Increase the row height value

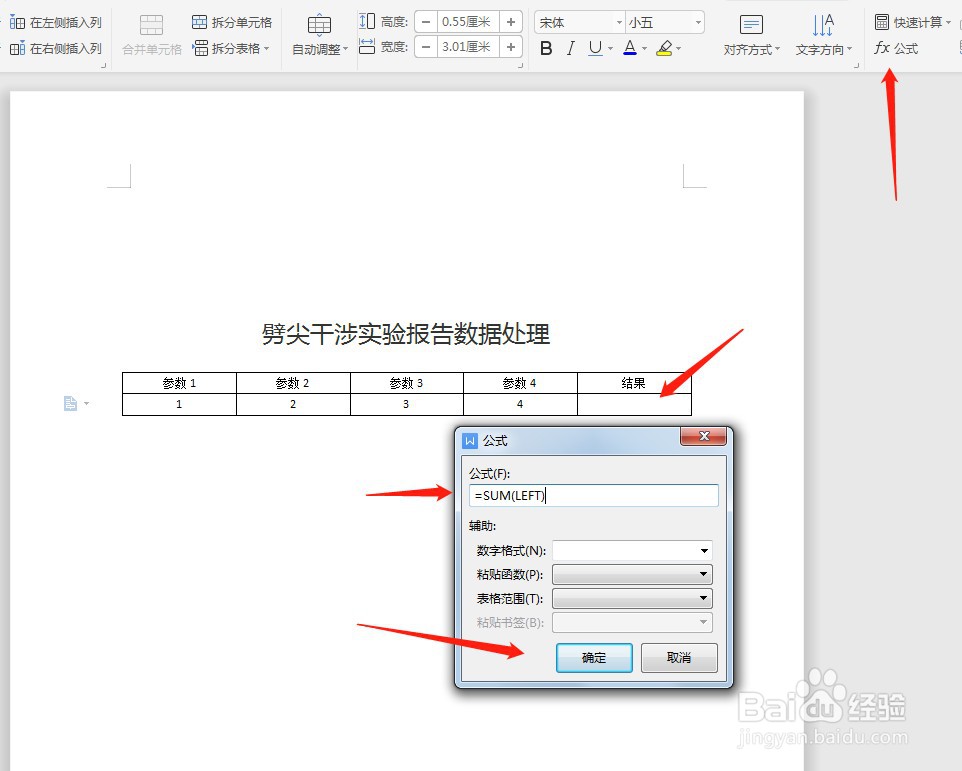click(x=510, y=22)
